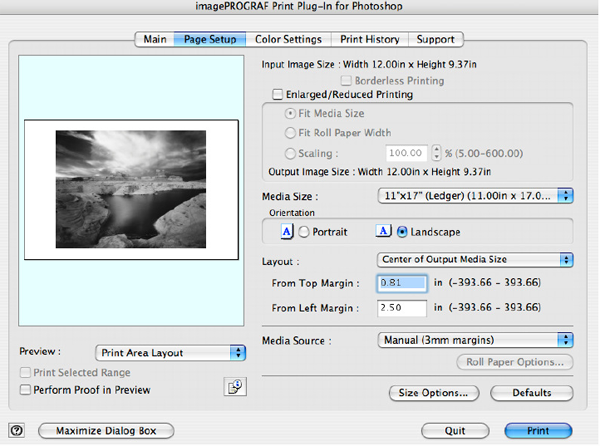Switch to the Main tab
Image resolution: width=600 pixels, height=446 pixels.
[x=155, y=39]
